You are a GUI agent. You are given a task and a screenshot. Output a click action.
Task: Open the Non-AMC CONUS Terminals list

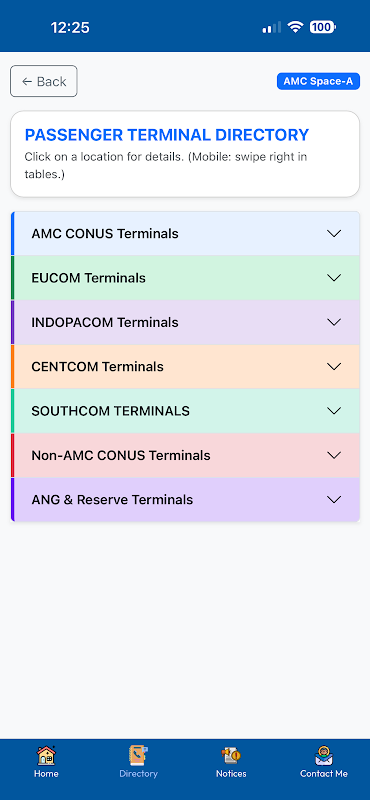(185, 456)
